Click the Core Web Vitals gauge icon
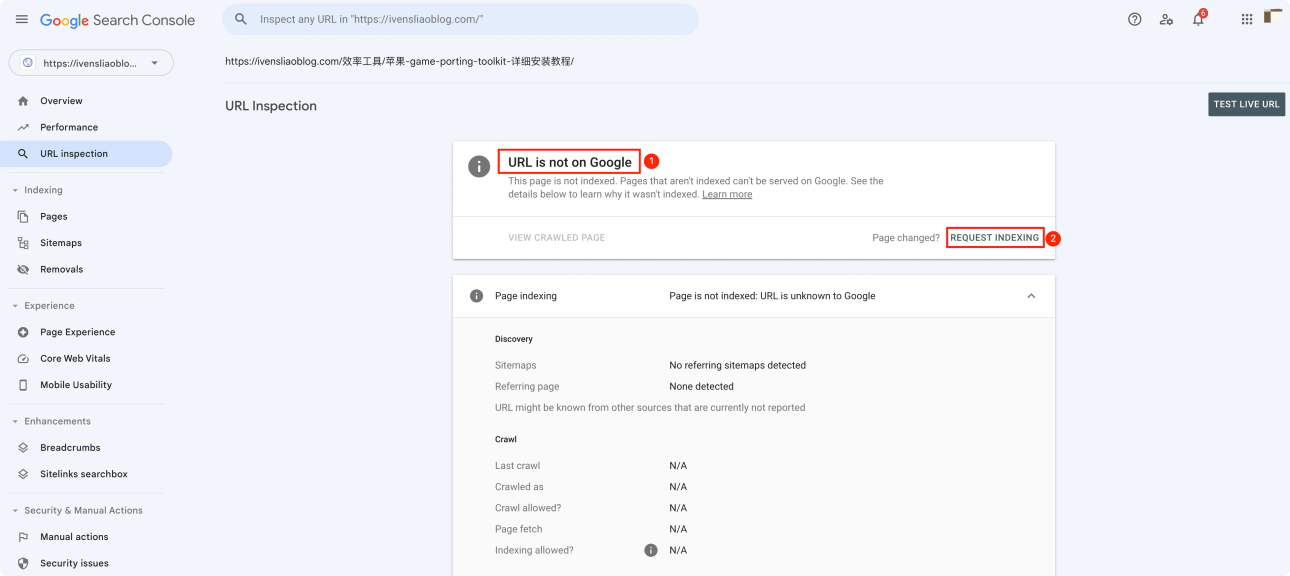The height and width of the screenshot is (576, 1290). [23, 358]
